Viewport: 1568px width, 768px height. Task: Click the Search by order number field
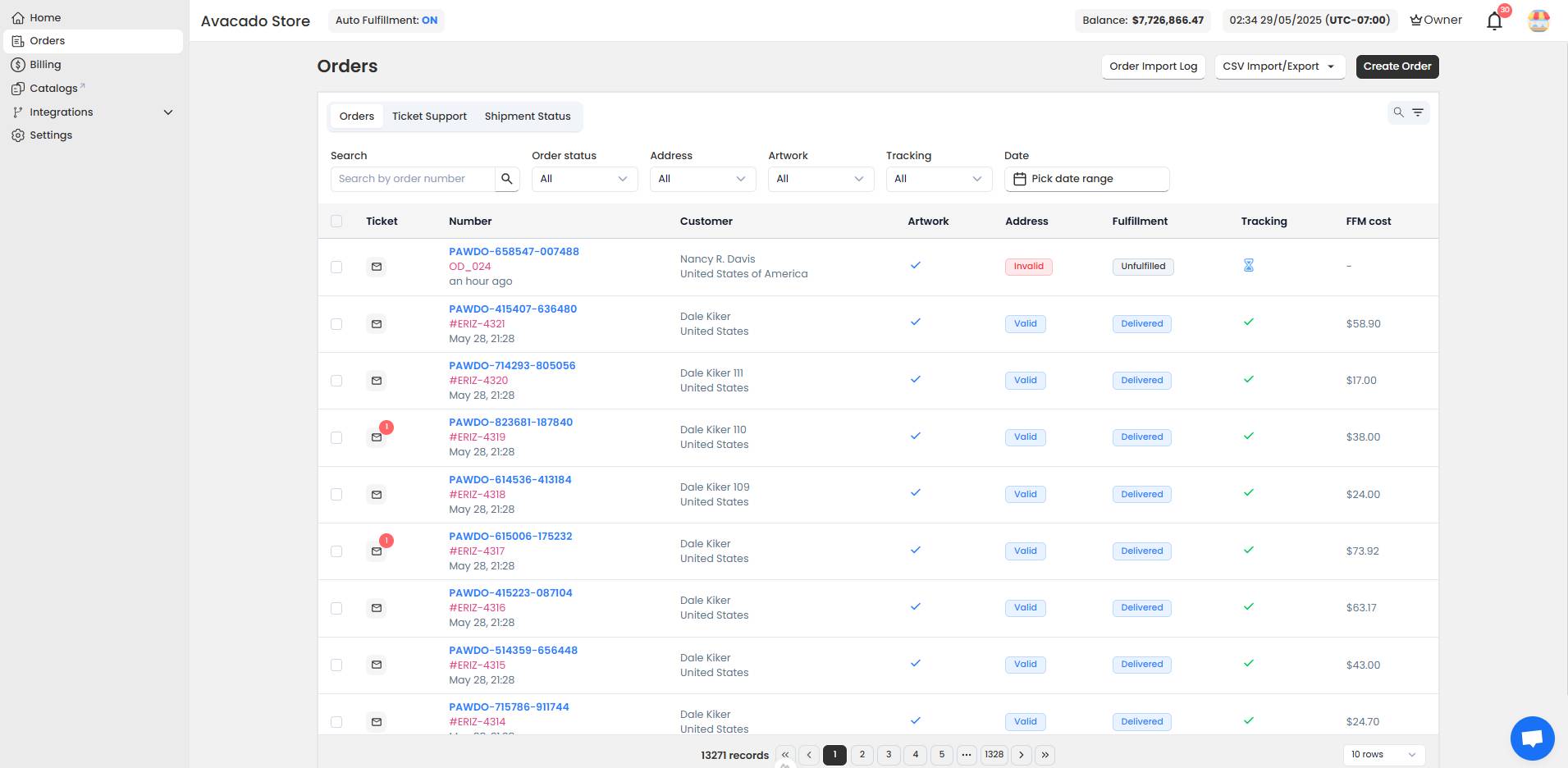click(x=414, y=179)
